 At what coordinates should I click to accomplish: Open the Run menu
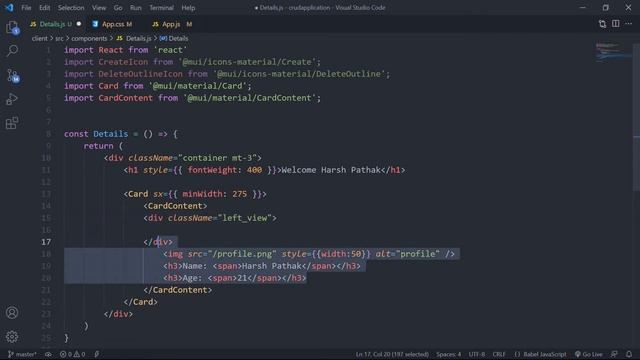coord(136,8)
